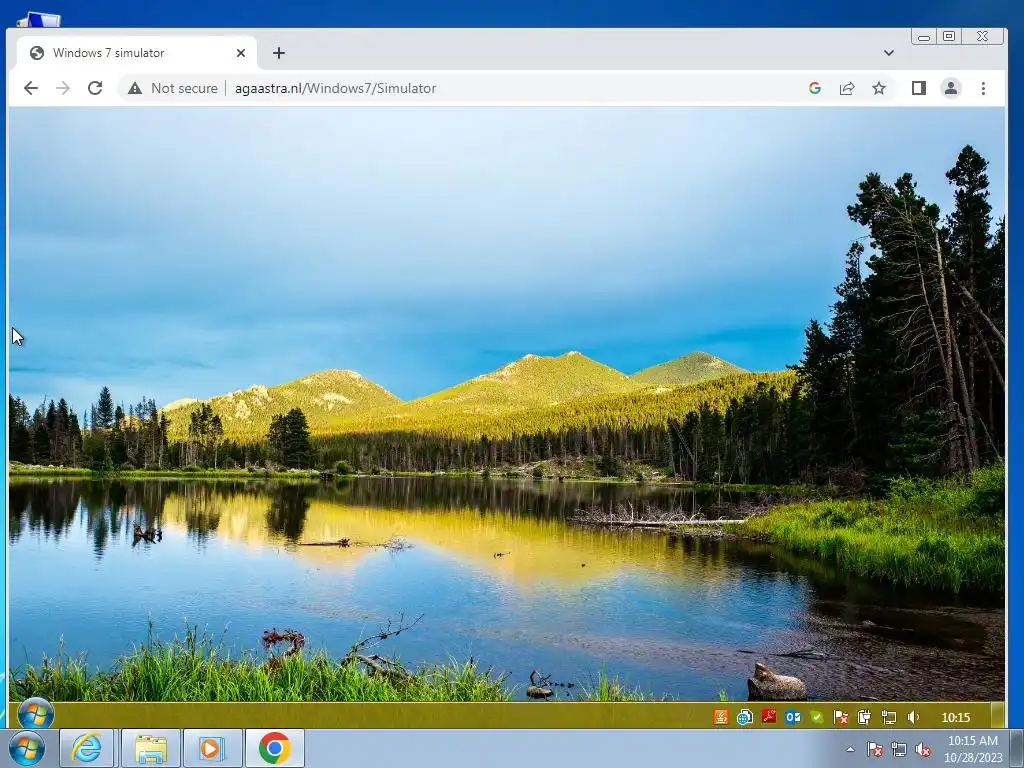This screenshot has width=1024, height=768.
Task: Toggle Chrome side panel
Action: pos(919,88)
